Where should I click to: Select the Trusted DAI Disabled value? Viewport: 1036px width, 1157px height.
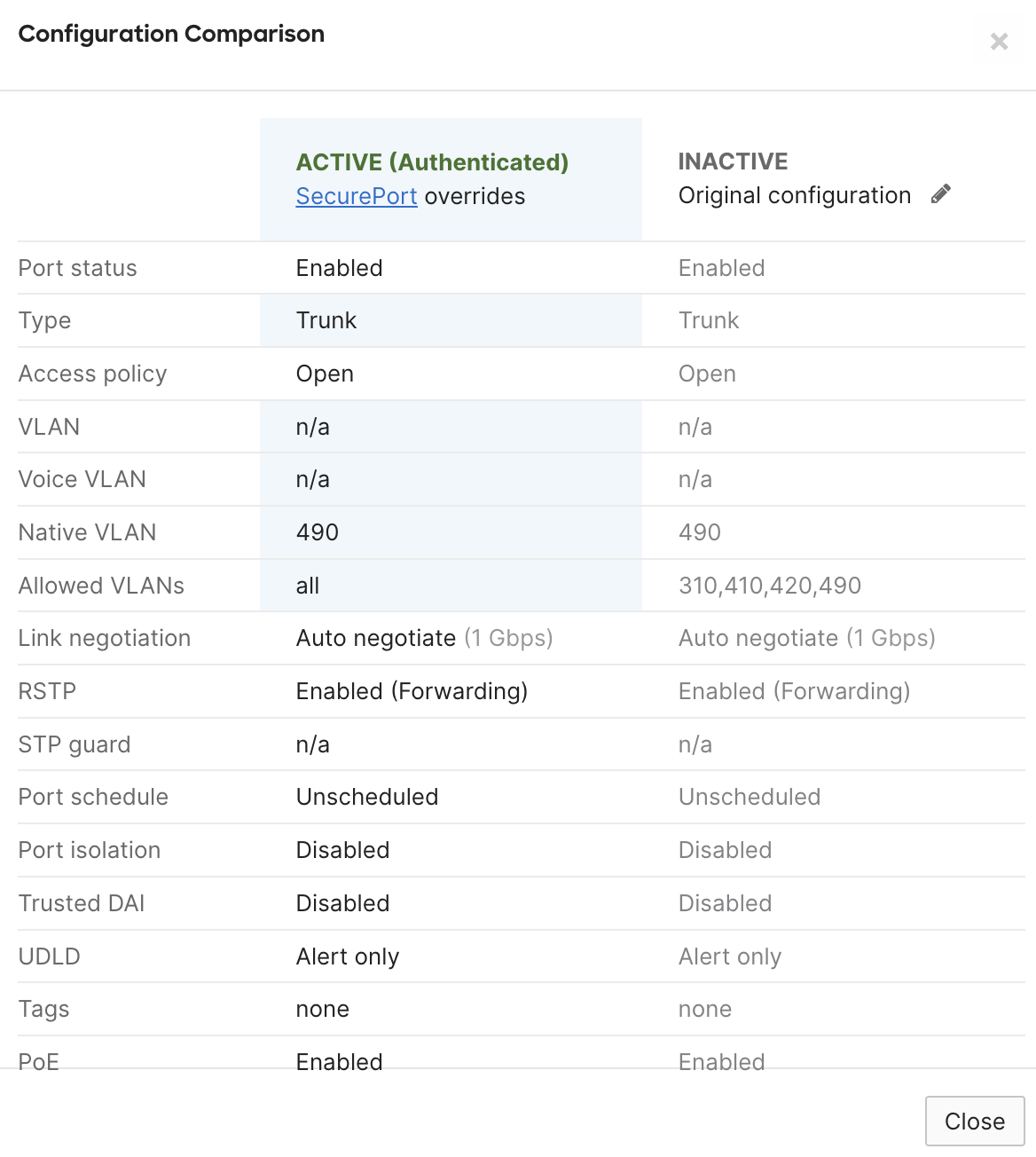click(342, 902)
